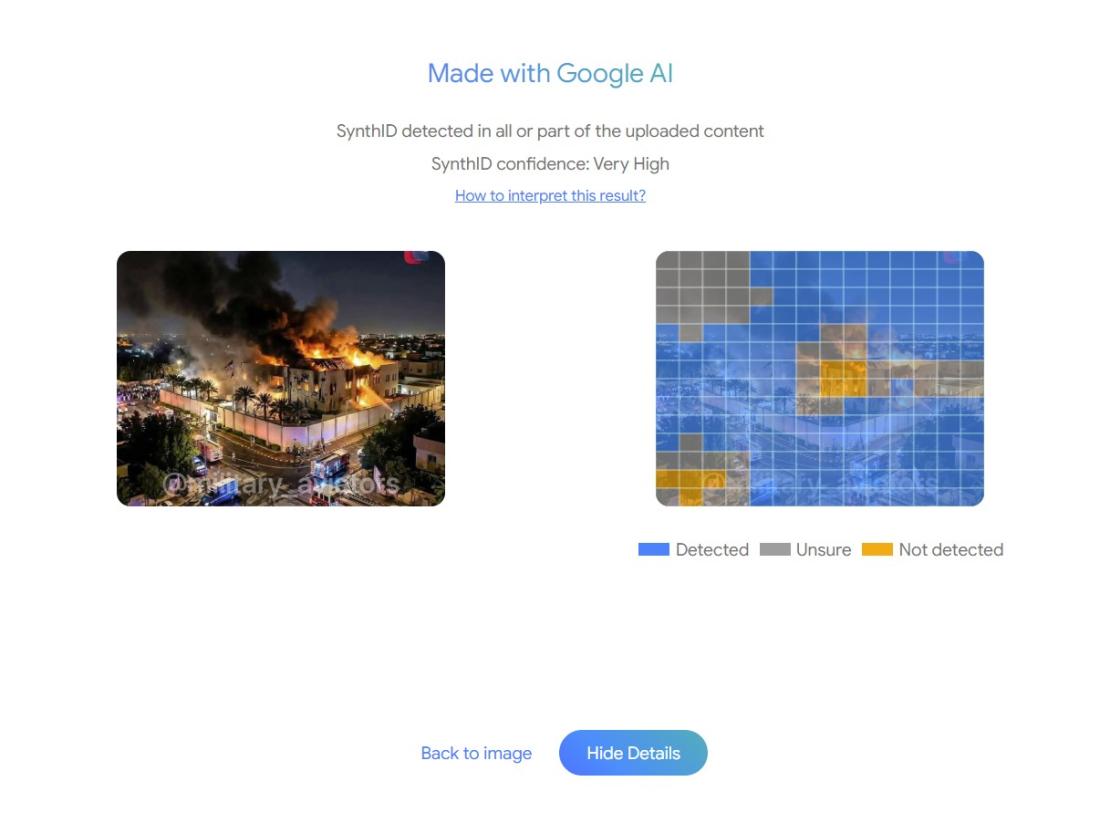Open the original burning building photo
The height and width of the screenshot is (823, 1100).
(x=280, y=378)
